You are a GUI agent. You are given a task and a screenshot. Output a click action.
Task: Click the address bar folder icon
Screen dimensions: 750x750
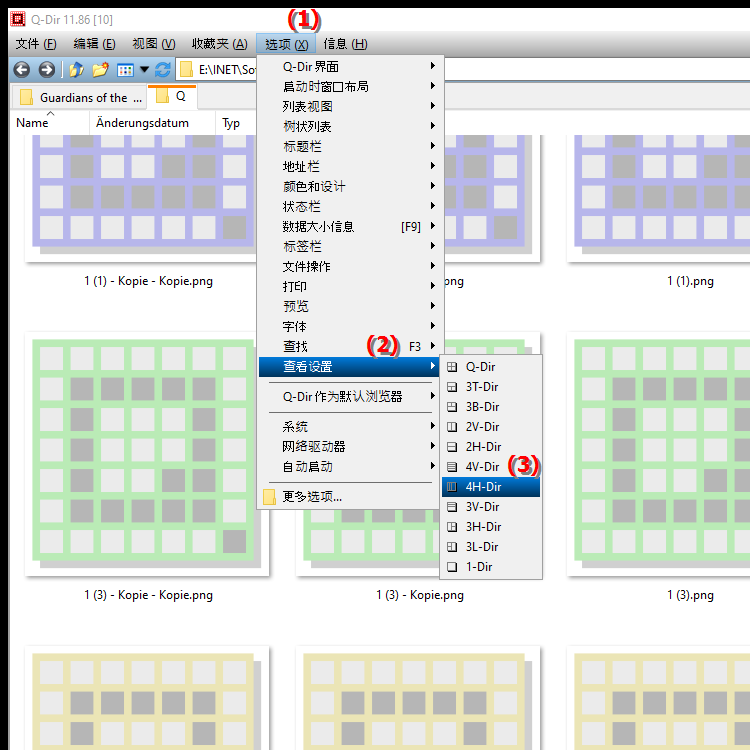186,70
